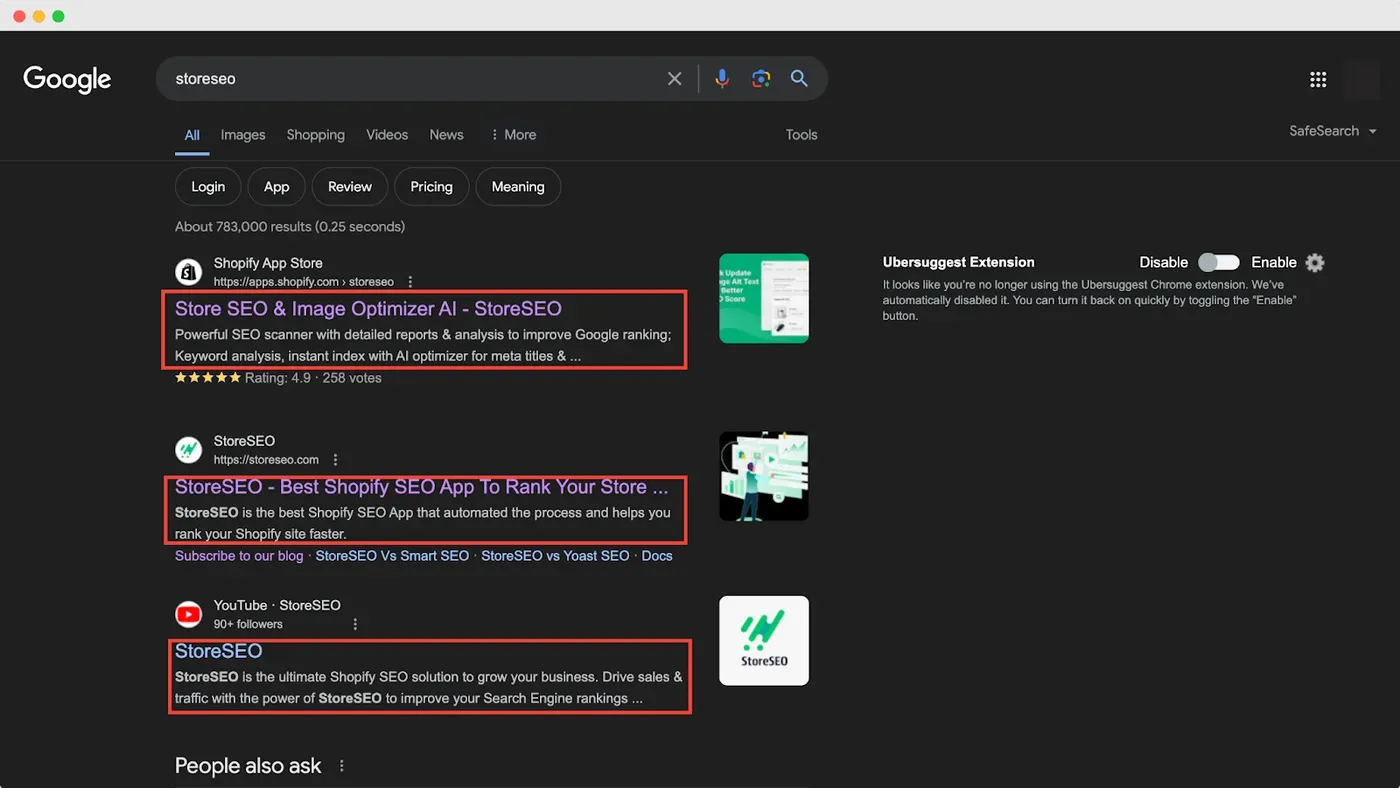Open the storeseo.com result illustration thumbnail
1400x788 pixels.
coord(764,476)
